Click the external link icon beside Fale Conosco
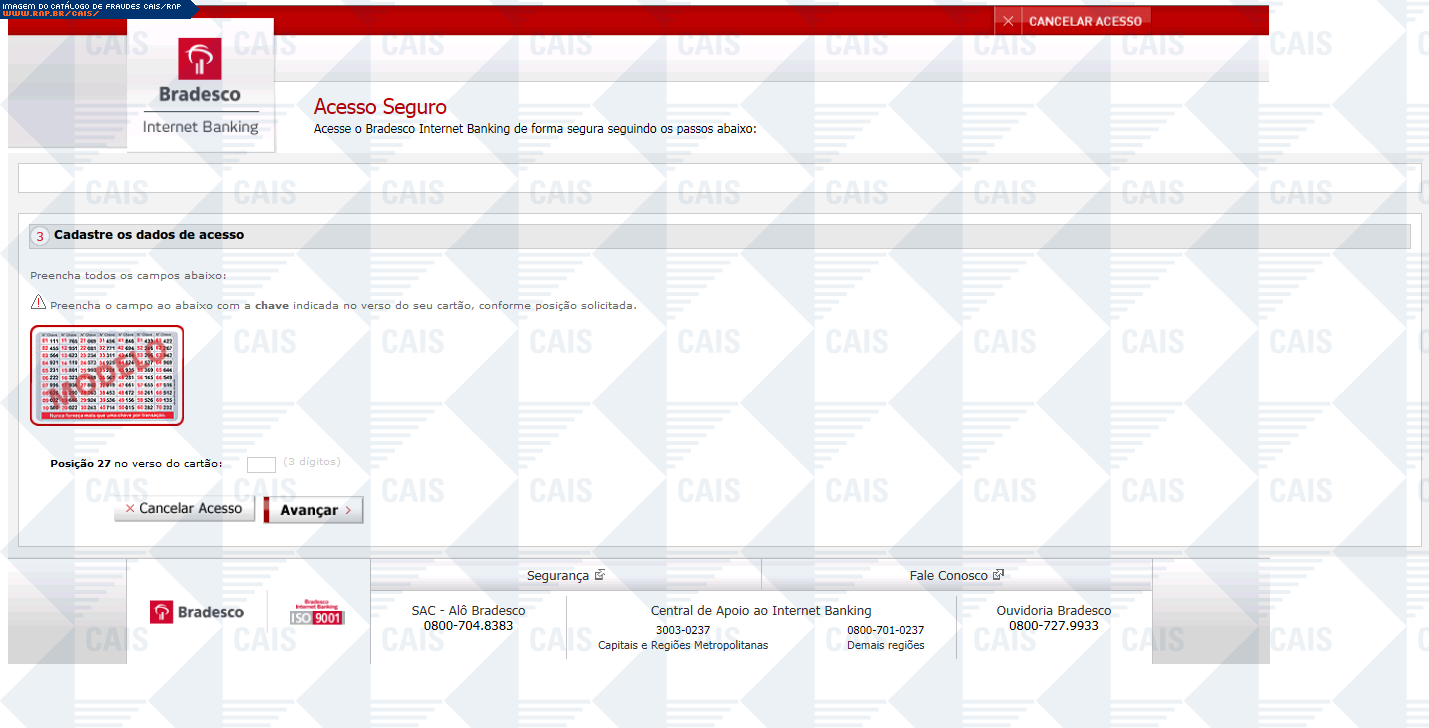Image resolution: width=1429 pixels, height=728 pixels. pyautogui.click(x=998, y=575)
